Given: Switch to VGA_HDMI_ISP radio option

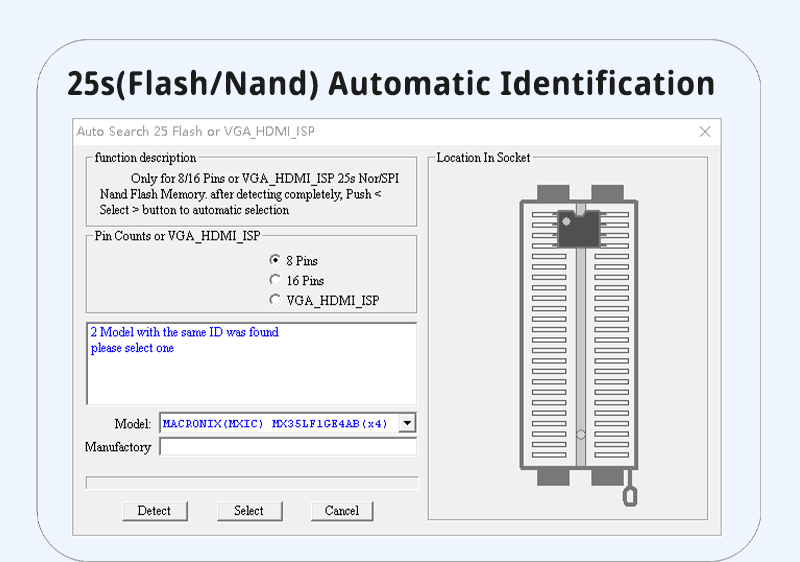Looking at the screenshot, I should (276, 300).
